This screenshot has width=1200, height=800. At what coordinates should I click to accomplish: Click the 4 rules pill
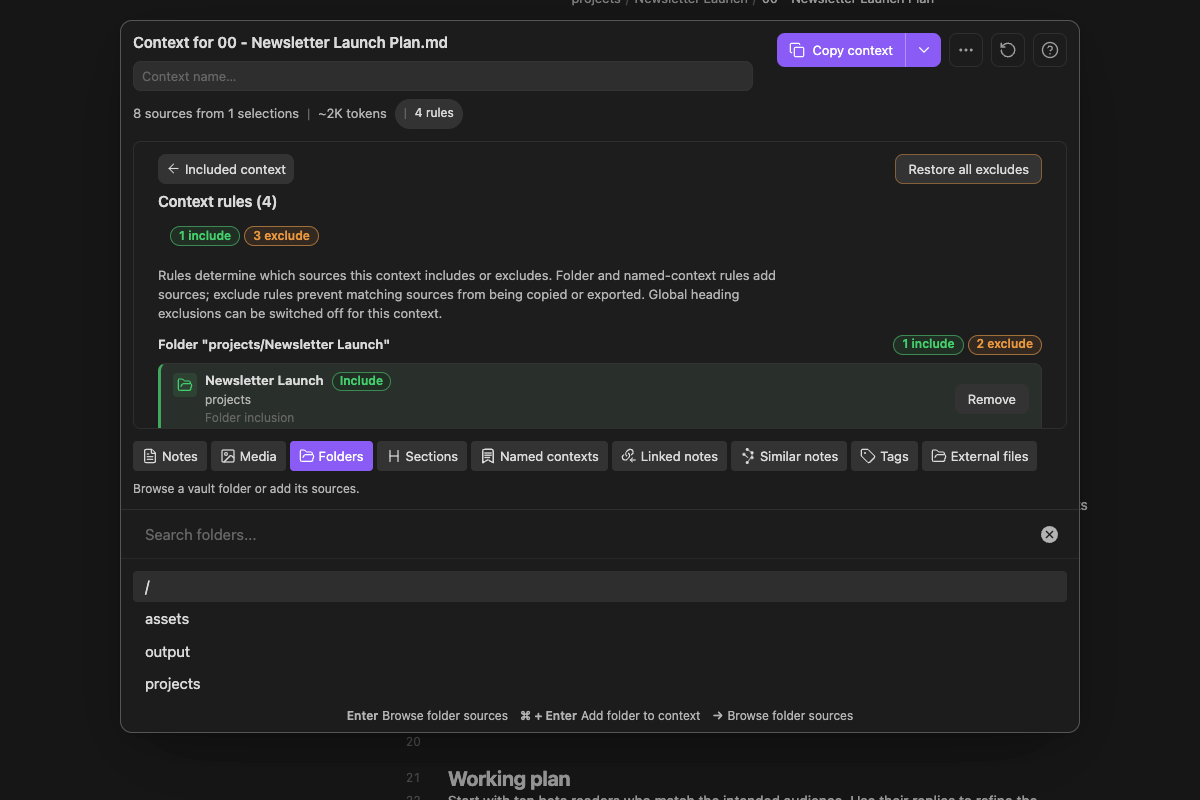[x=429, y=113]
